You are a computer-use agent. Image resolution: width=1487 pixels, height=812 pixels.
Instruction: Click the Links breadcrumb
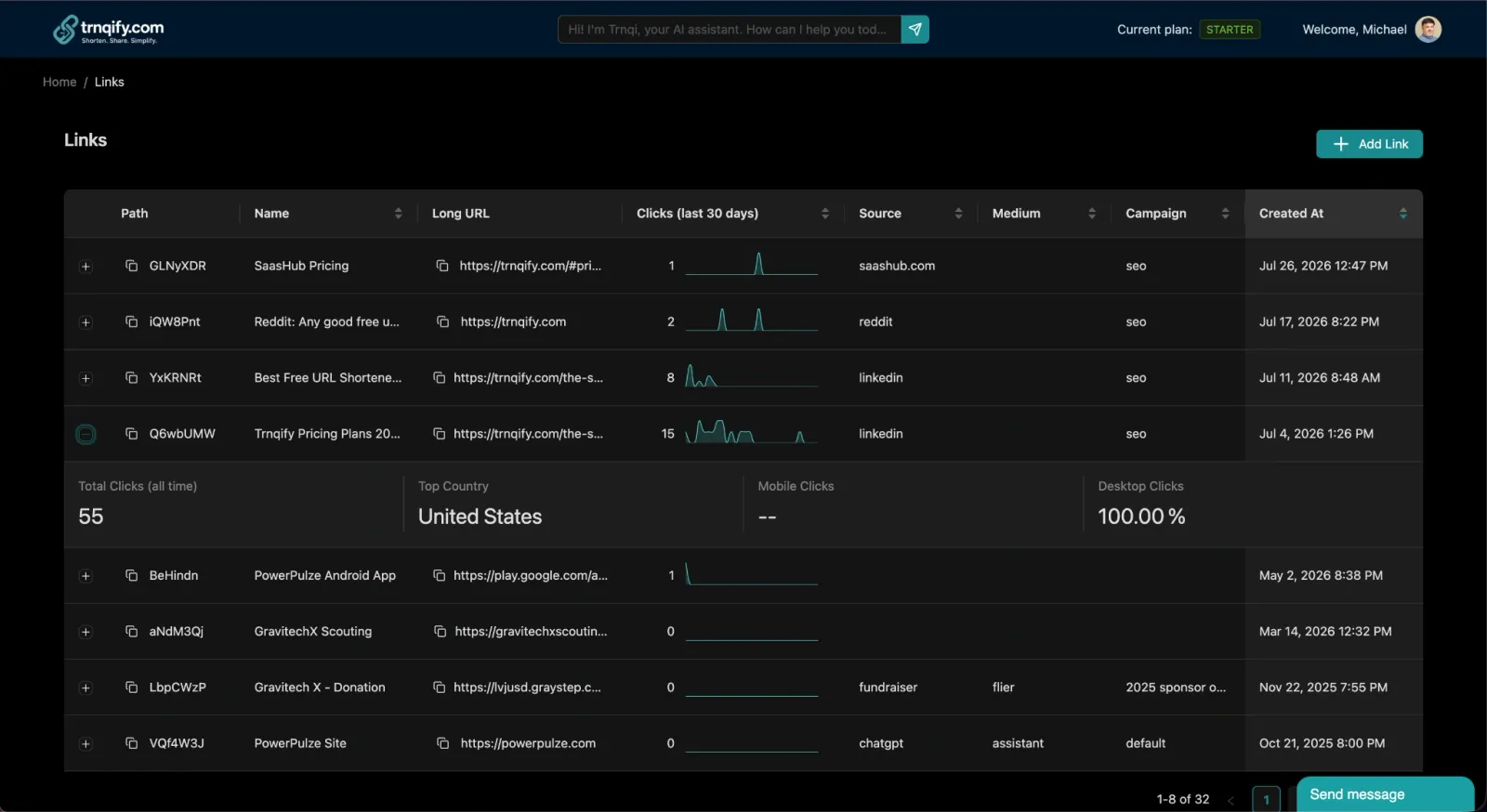point(109,82)
